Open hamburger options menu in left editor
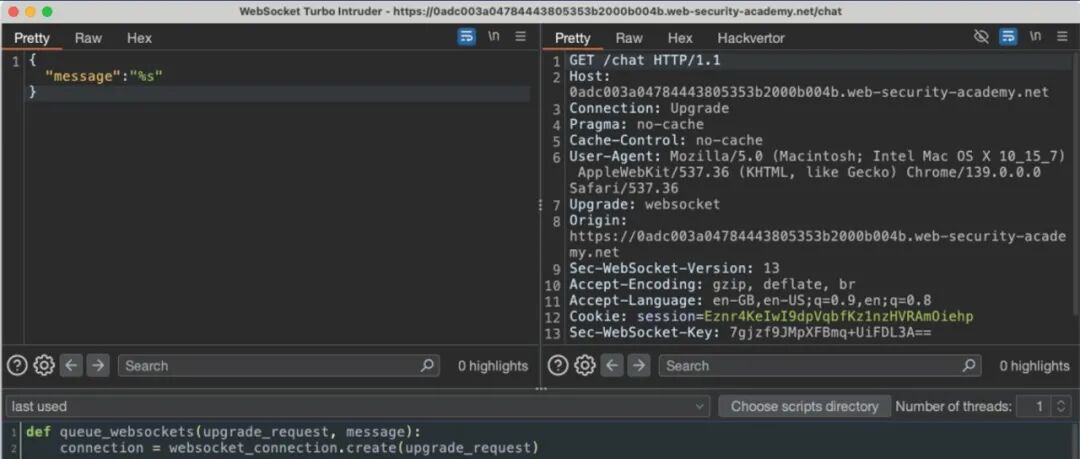This screenshot has width=1080, height=459. click(521, 37)
